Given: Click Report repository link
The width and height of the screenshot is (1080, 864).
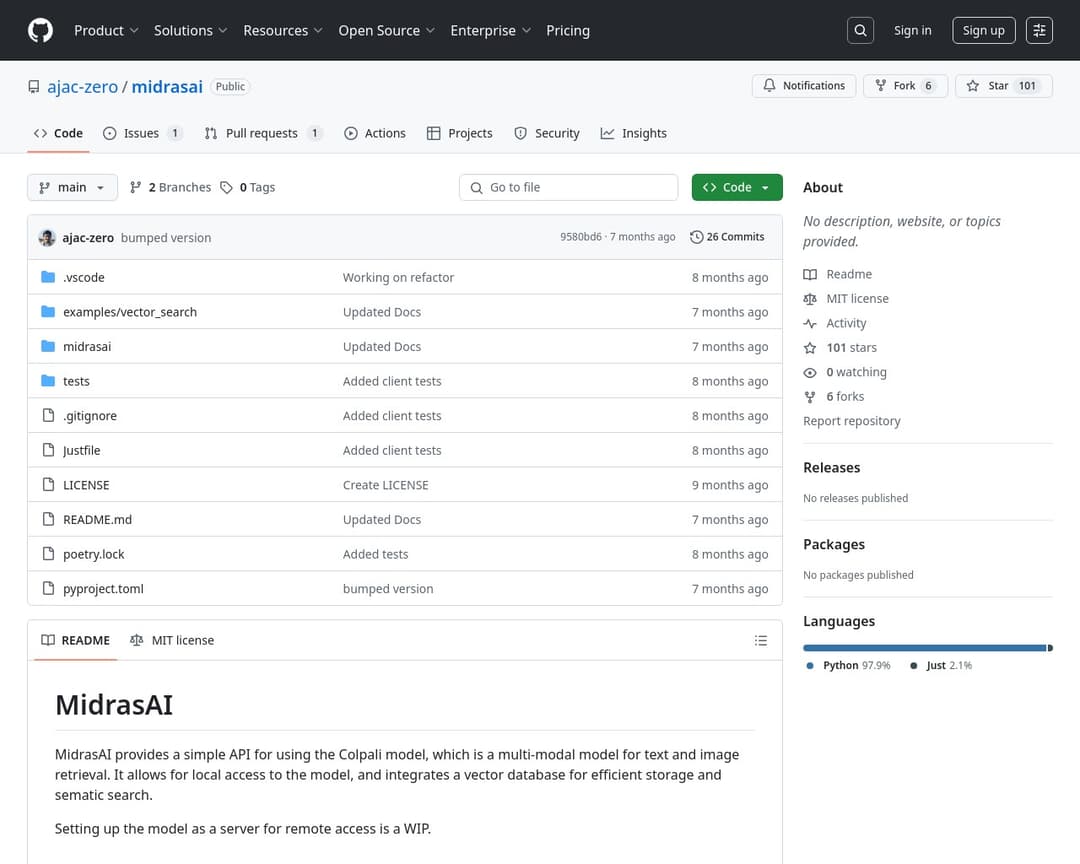Looking at the screenshot, I should pos(851,421).
